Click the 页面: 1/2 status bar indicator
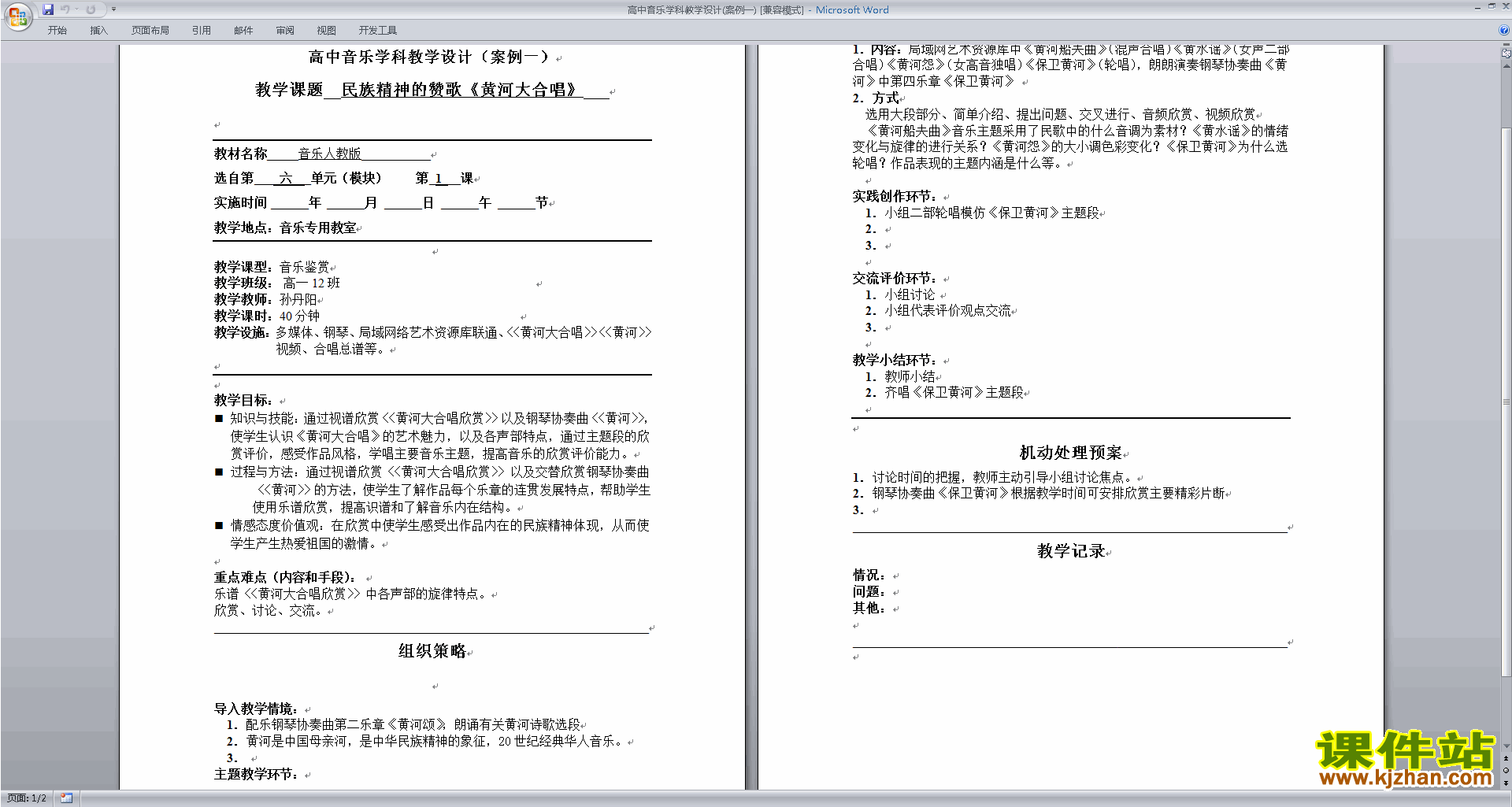This screenshot has height=807, width=1512. pyautogui.click(x=27, y=798)
